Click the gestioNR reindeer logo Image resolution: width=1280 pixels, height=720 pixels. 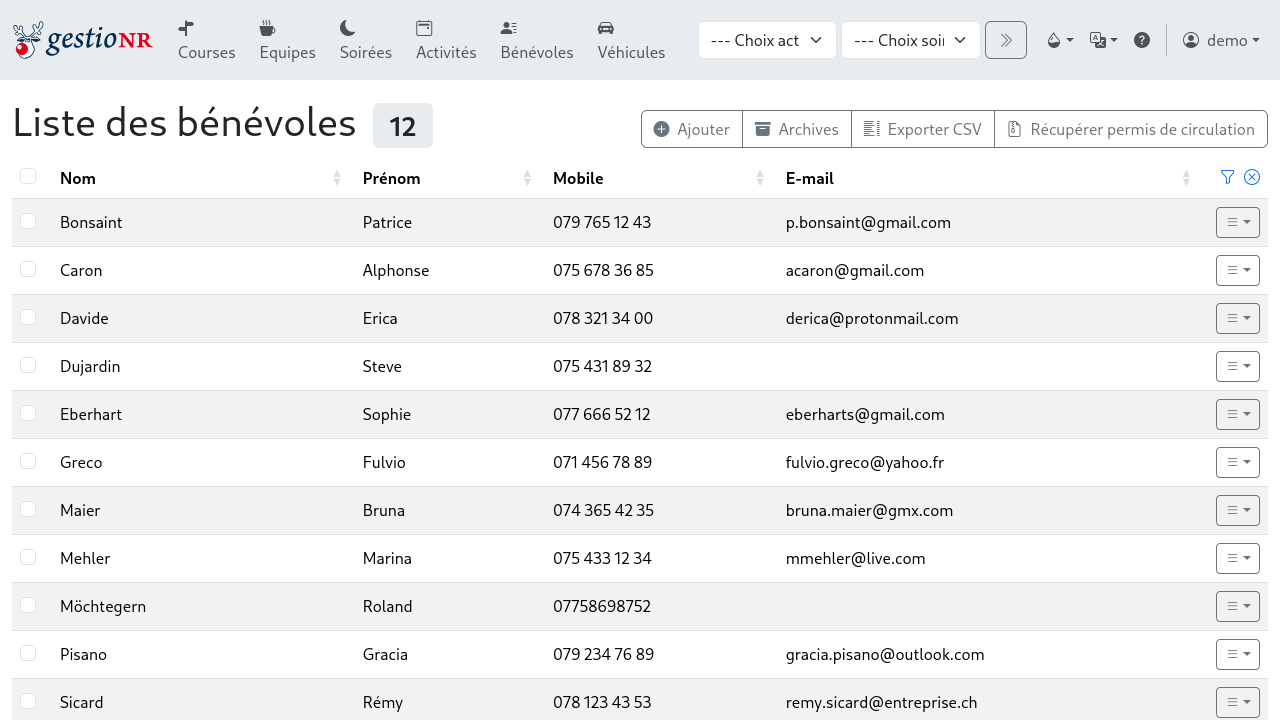click(83, 40)
